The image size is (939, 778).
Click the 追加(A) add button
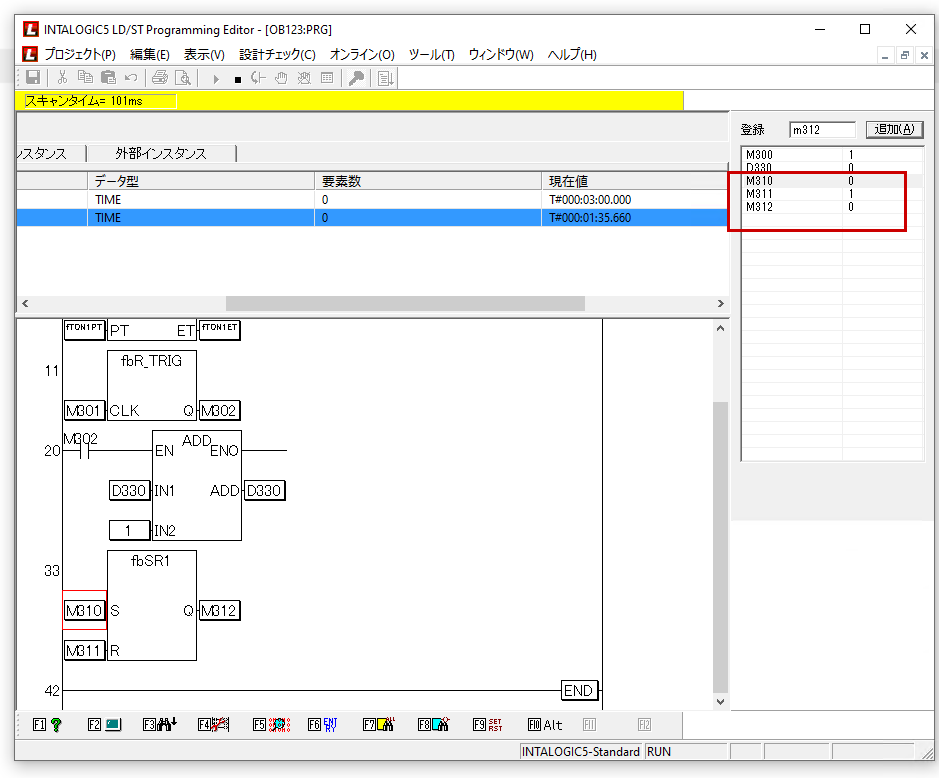click(894, 130)
